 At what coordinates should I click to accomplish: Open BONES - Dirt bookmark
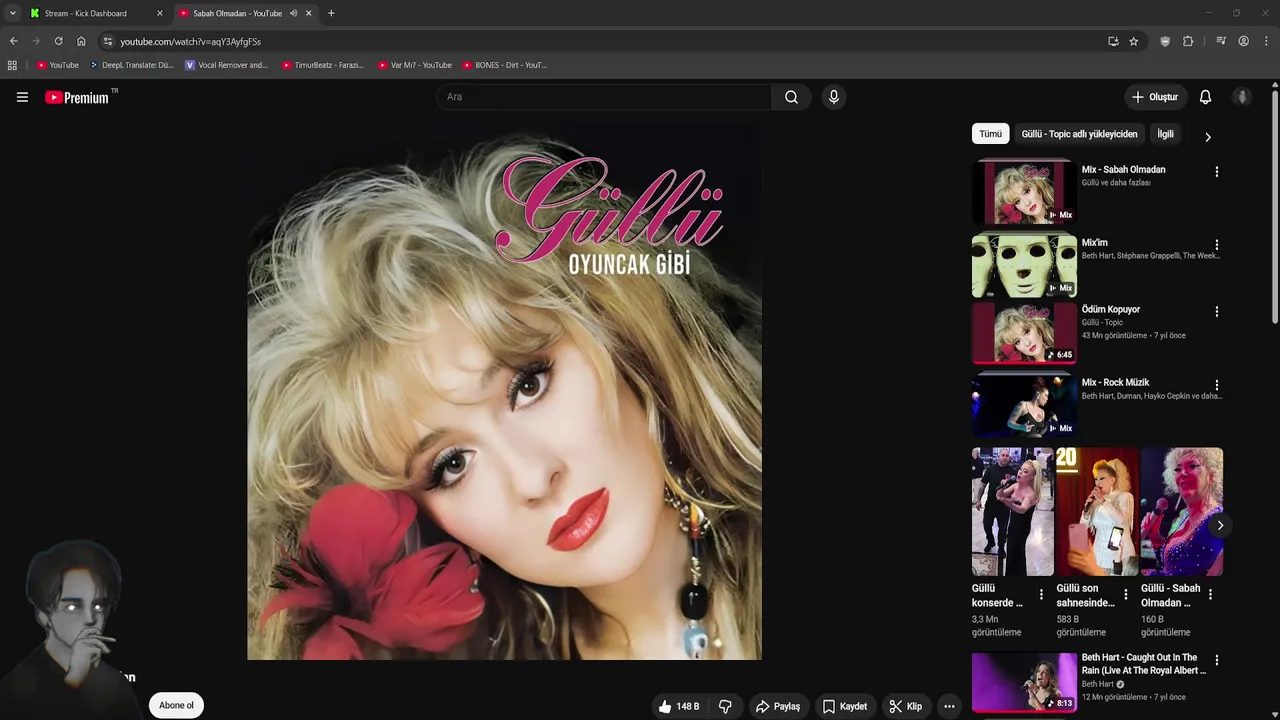[x=505, y=65]
